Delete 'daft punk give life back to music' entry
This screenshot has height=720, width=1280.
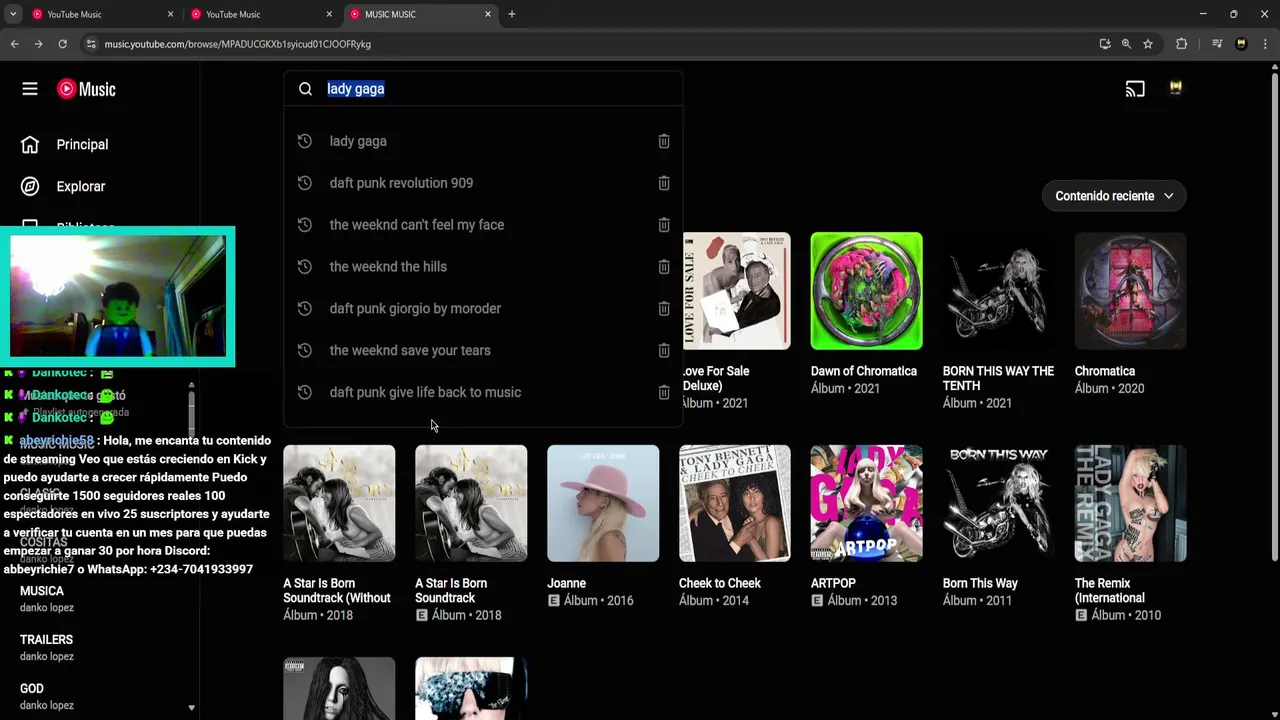coord(664,392)
